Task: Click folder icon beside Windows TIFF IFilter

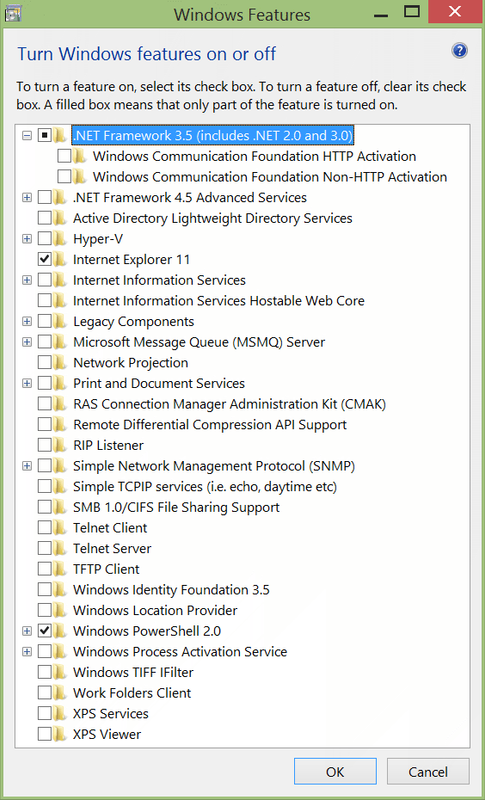Action: [x=60, y=672]
